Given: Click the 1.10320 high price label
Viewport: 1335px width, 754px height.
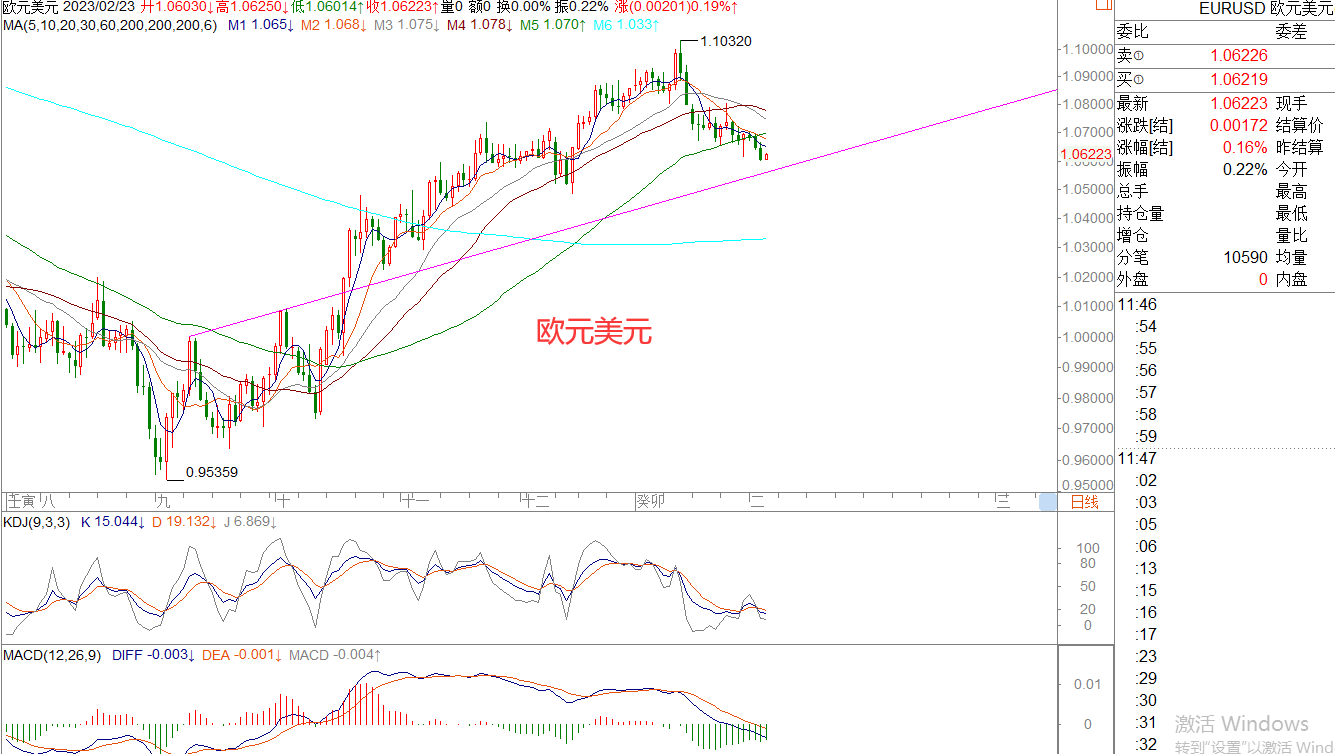Looking at the screenshot, I should click(x=725, y=41).
